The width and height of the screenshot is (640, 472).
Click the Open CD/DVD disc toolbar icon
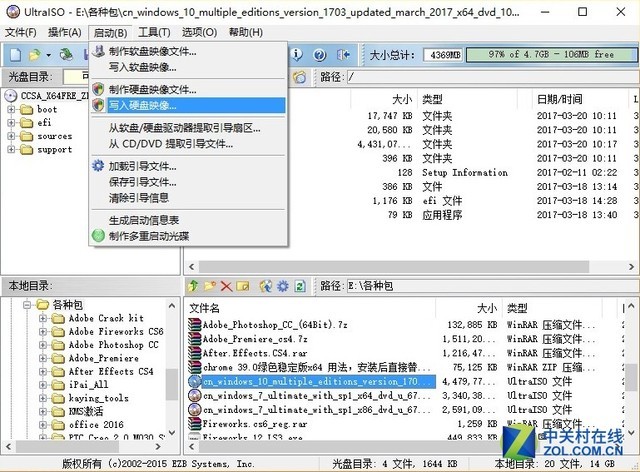(66, 54)
